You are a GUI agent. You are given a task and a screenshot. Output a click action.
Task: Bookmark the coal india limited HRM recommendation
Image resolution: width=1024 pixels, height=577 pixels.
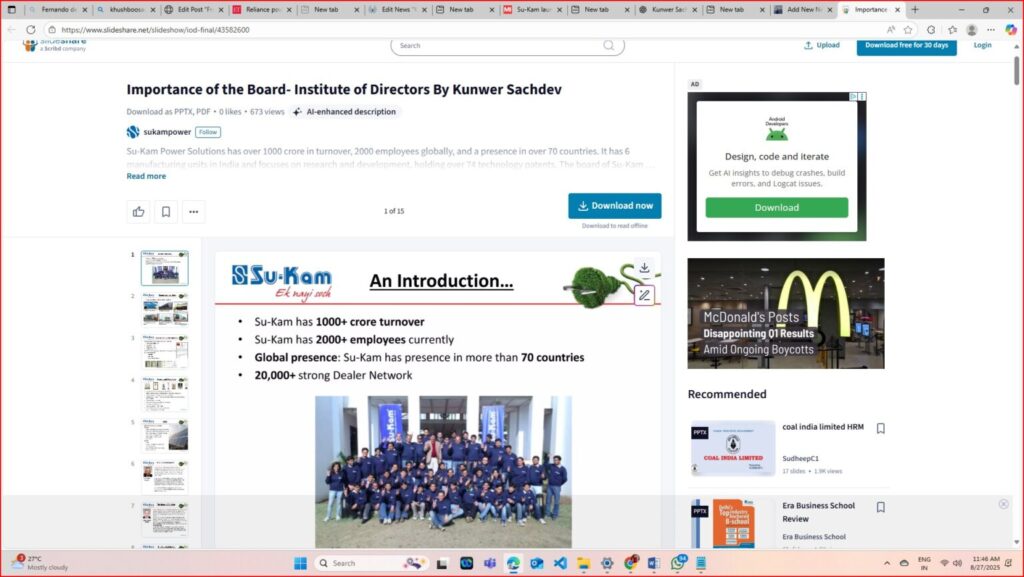[x=880, y=428]
